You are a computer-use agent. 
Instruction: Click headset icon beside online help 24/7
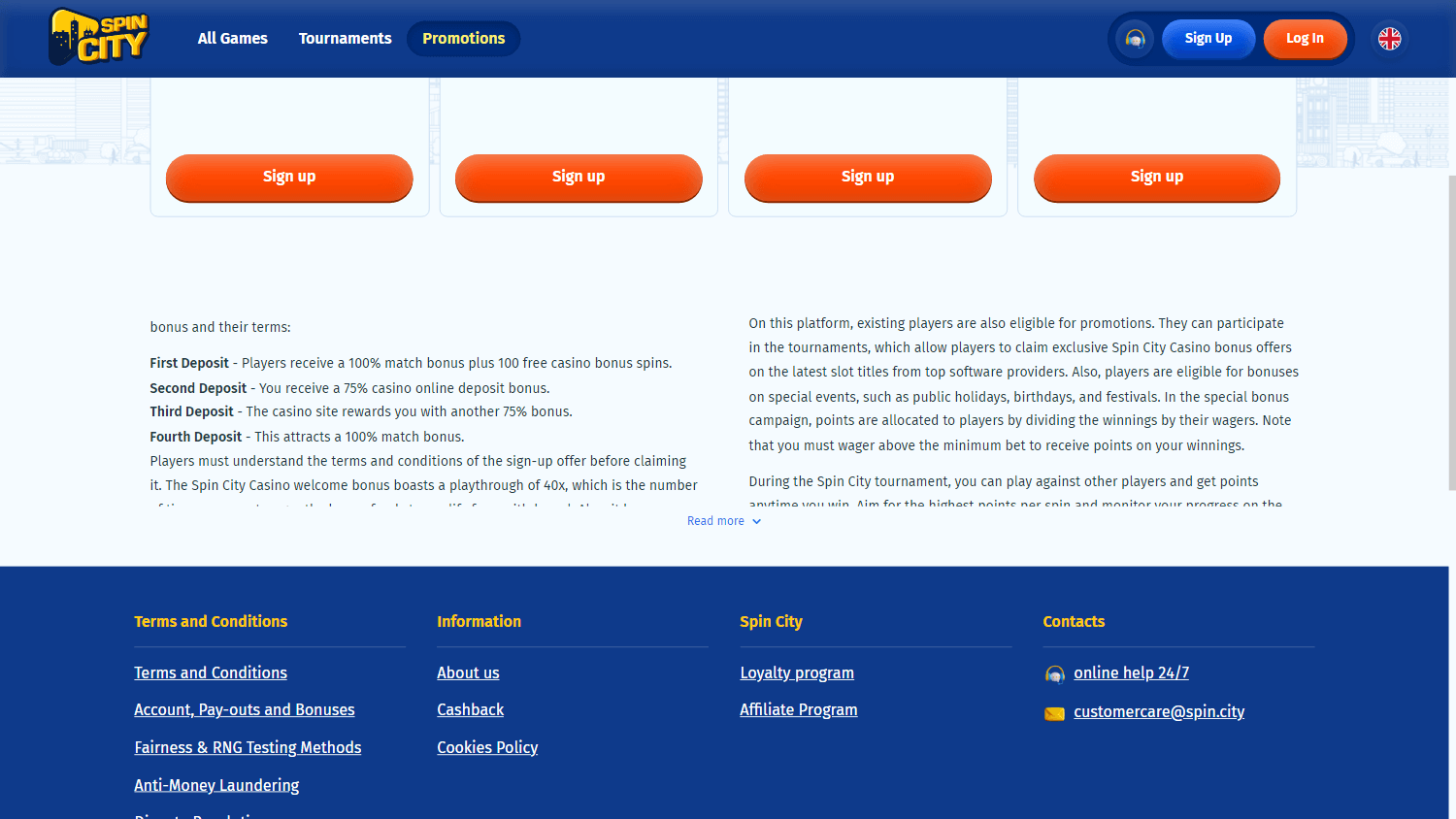tap(1054, 674)
